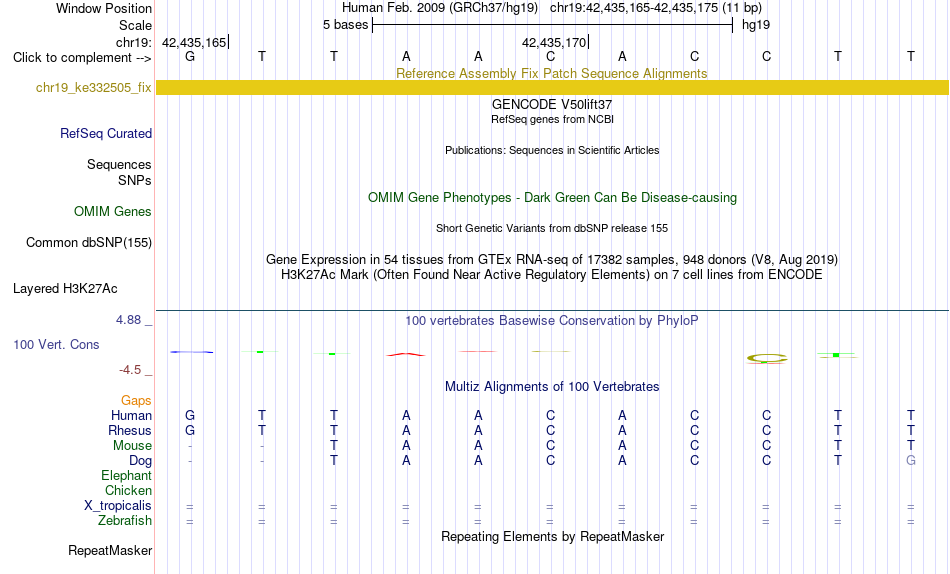Click 'Reference Assembly Fix Patch Sequence Alignments' title
Screen dimensions: 950x574
552,73
